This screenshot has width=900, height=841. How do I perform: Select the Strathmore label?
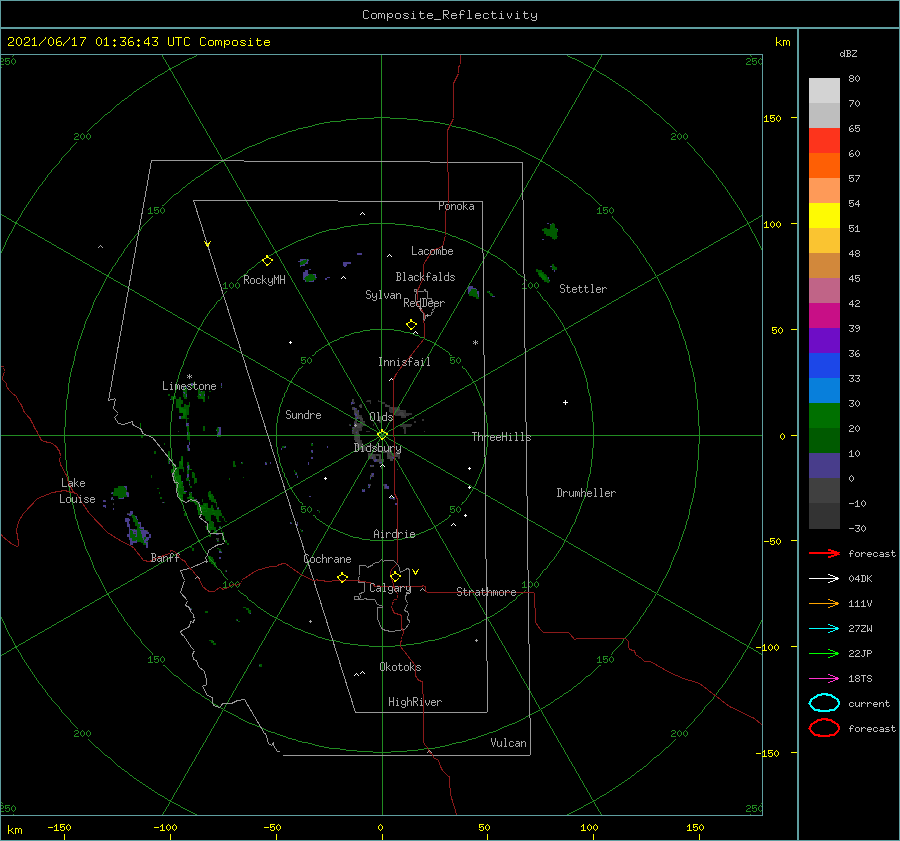[486, 592]
